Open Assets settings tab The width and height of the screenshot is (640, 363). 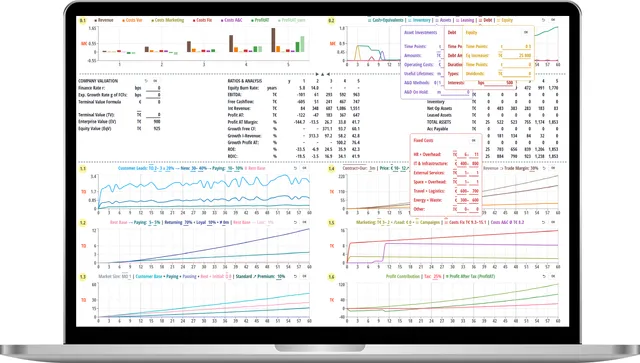point(443,20)
